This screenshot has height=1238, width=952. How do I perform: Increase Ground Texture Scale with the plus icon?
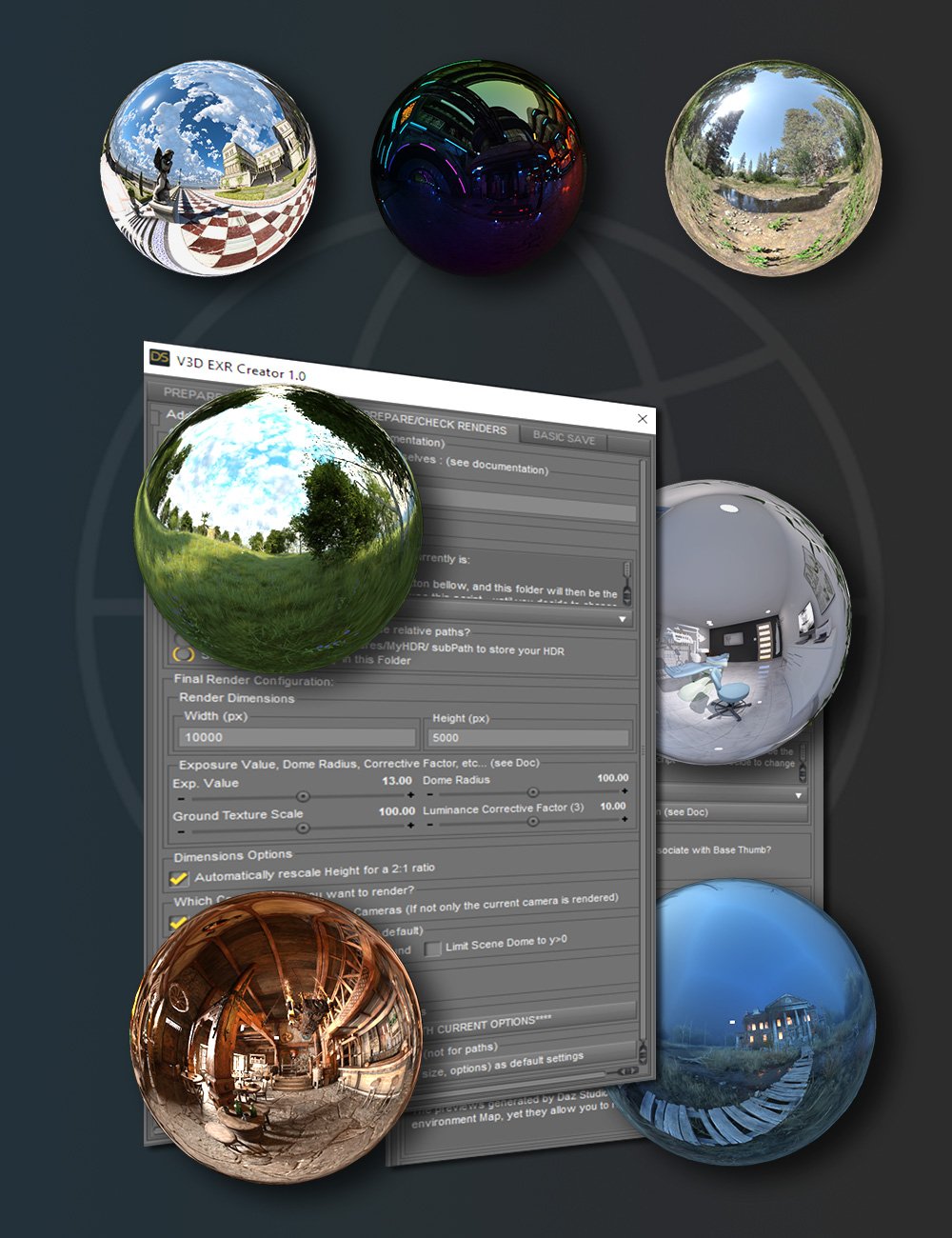click(411, 825)
